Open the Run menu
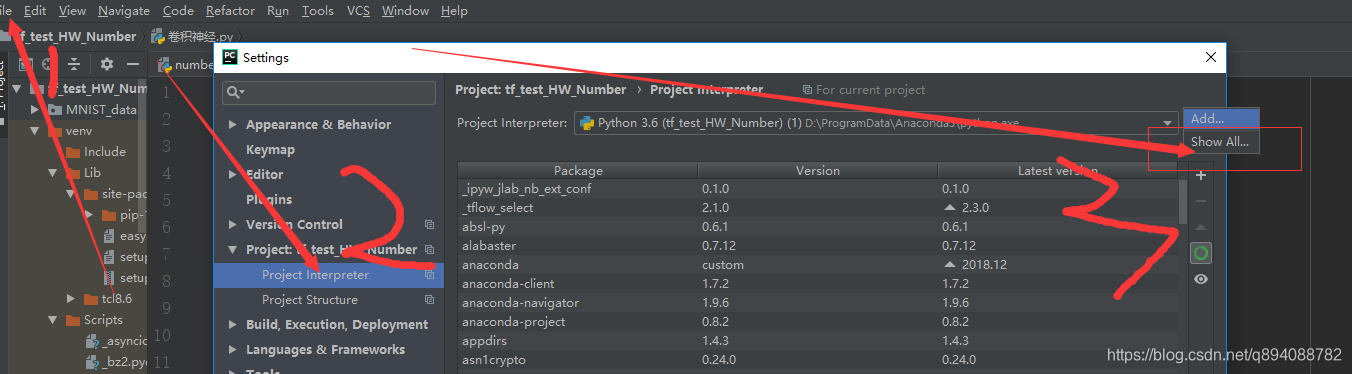The width and height of the screenshot is (1352, 374). pyautogui.click(x=278, y=11)
